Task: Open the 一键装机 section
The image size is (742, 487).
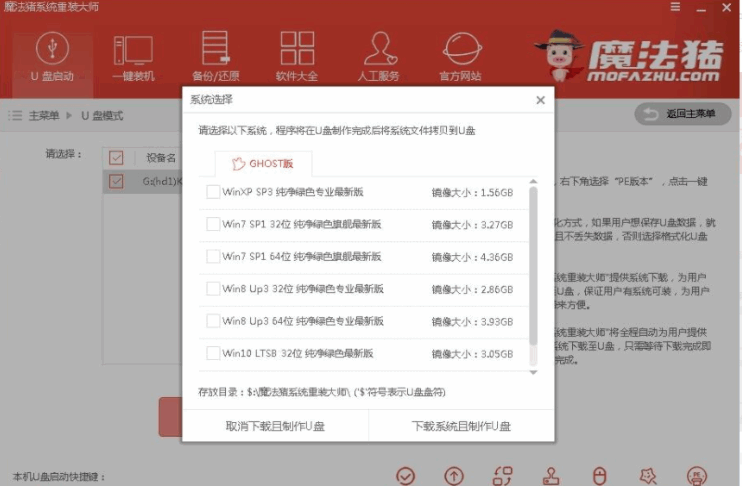Action: click(133, 58)
